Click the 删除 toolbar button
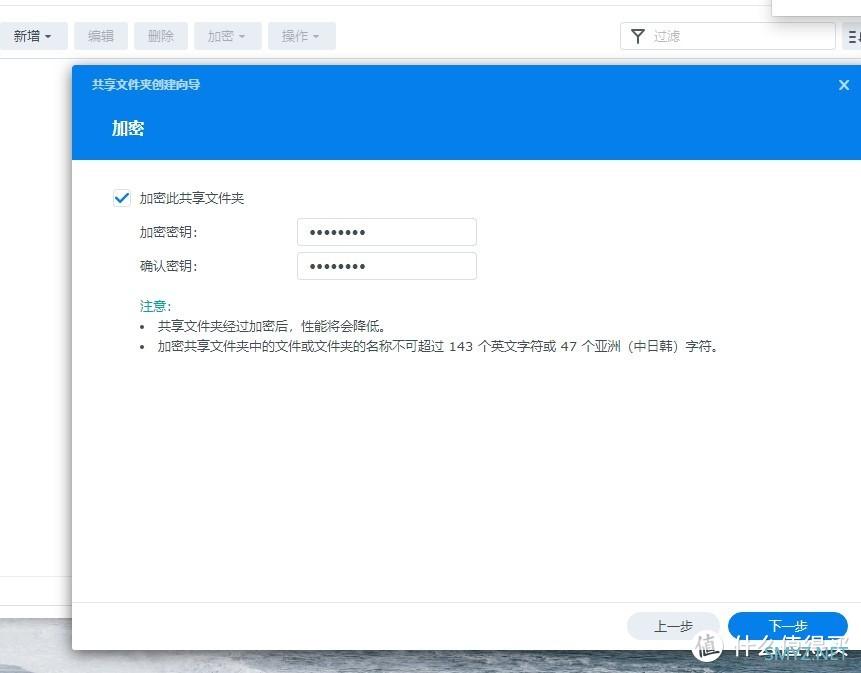The height and width of the screenshot is (673, 861). 161,36
